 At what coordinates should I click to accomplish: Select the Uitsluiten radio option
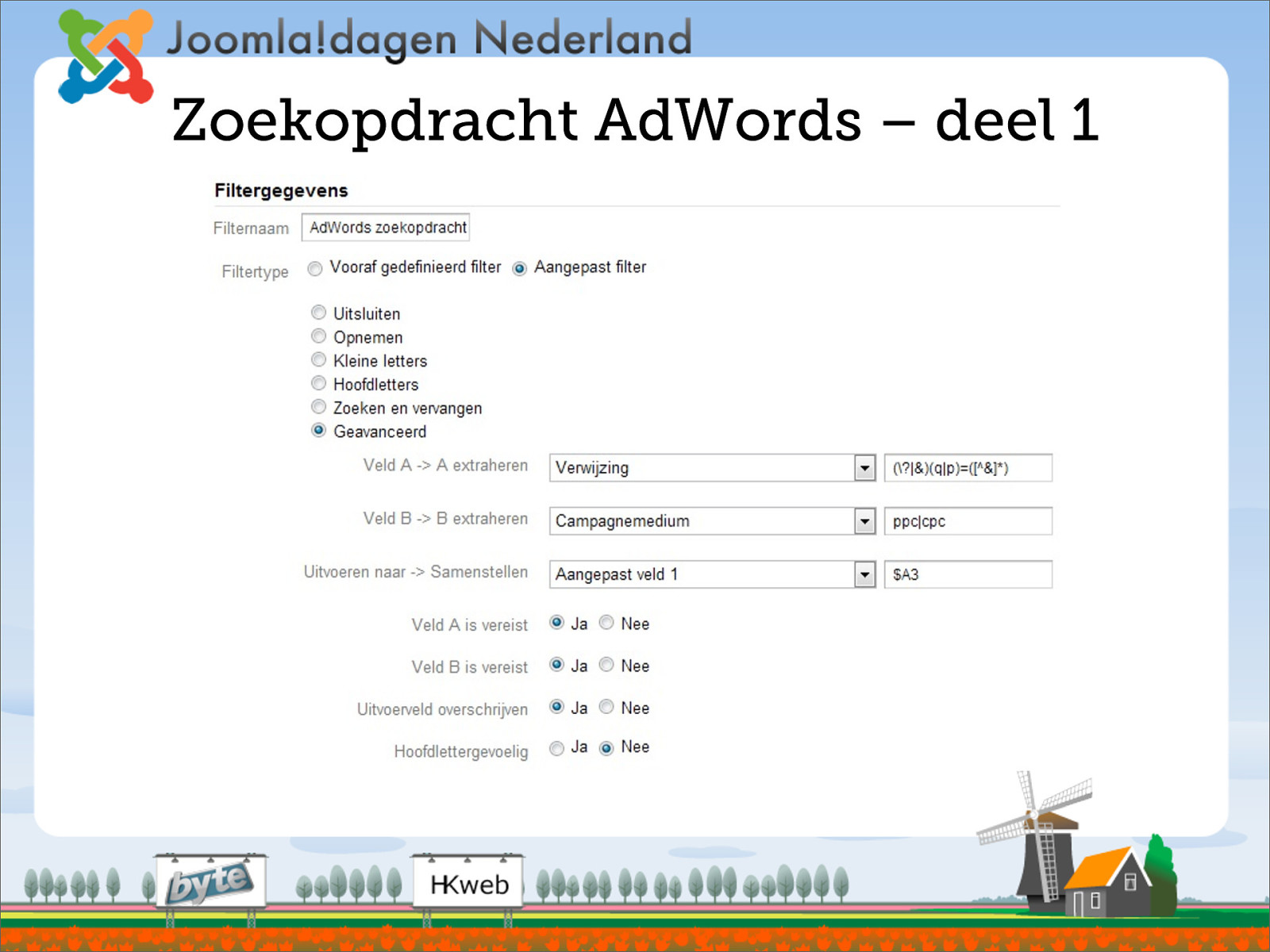[318, 313]
